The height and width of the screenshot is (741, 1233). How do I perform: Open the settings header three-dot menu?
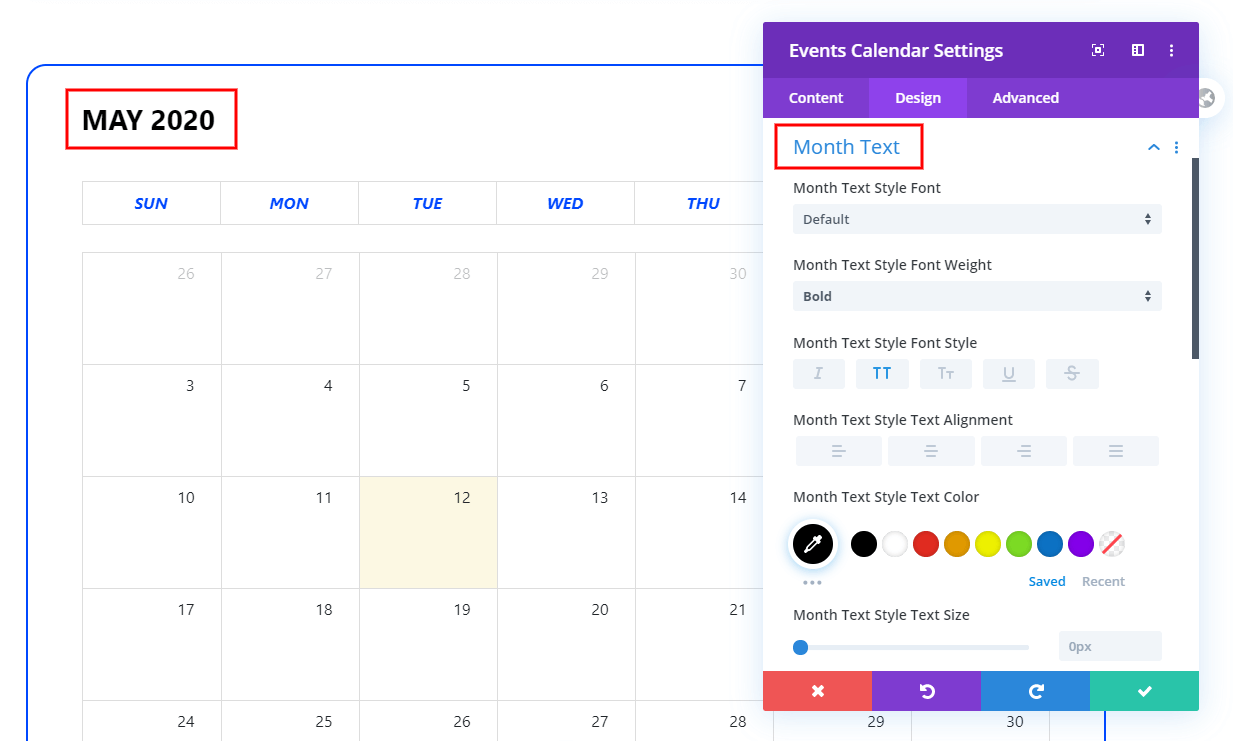point(1172,50)
